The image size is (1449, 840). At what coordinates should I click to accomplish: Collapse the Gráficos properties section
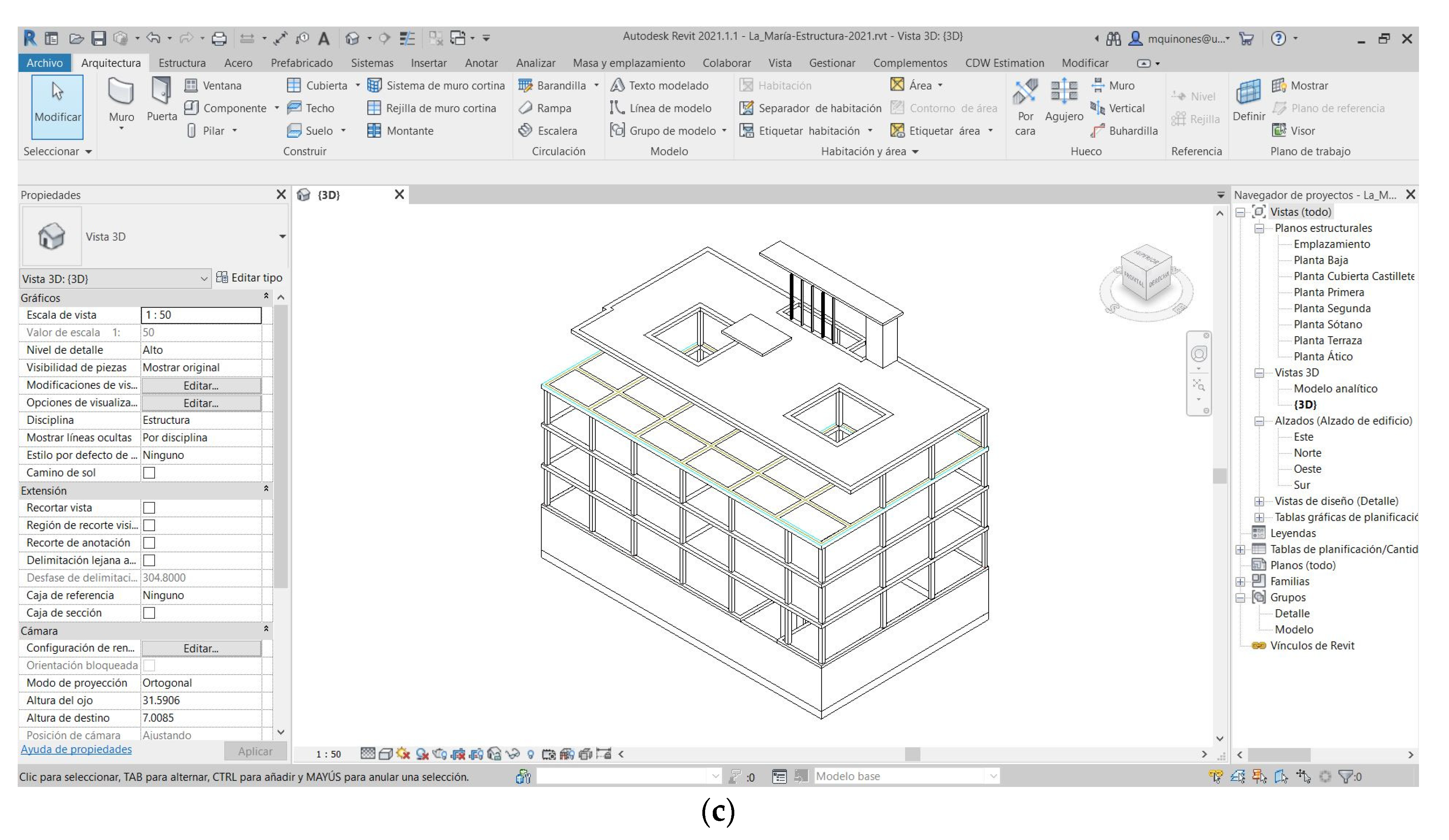[x=266, y=297]
